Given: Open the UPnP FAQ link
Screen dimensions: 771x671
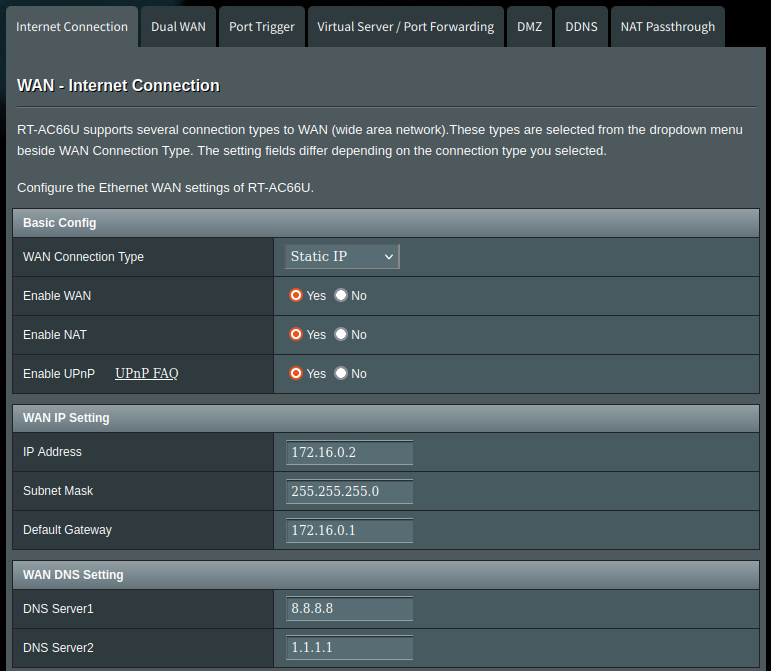Looking at the screenshot, I should (x=146, y=374).
